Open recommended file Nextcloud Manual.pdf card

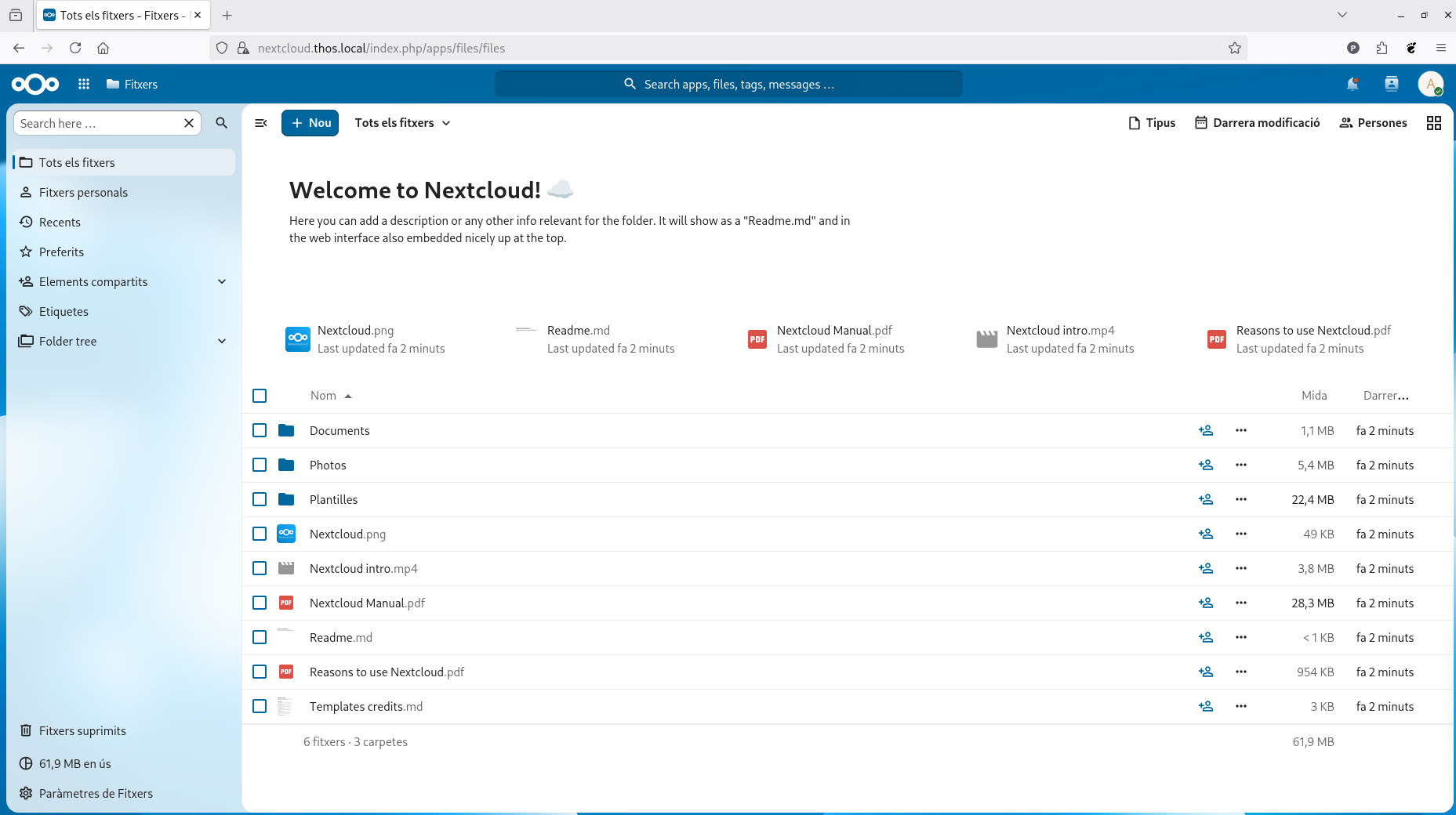click(825, 339)
